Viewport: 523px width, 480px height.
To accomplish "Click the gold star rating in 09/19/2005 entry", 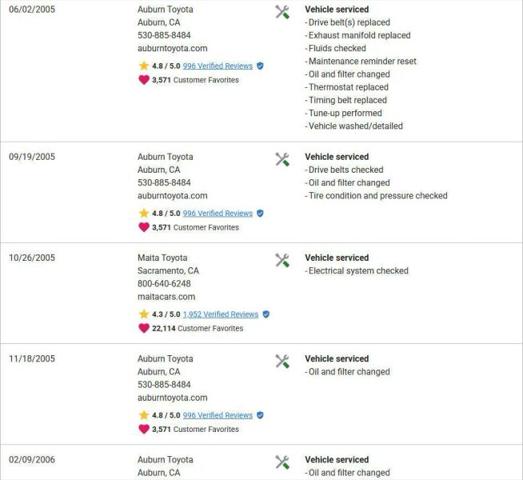I will pyautogui.click(x=144, y=213).
